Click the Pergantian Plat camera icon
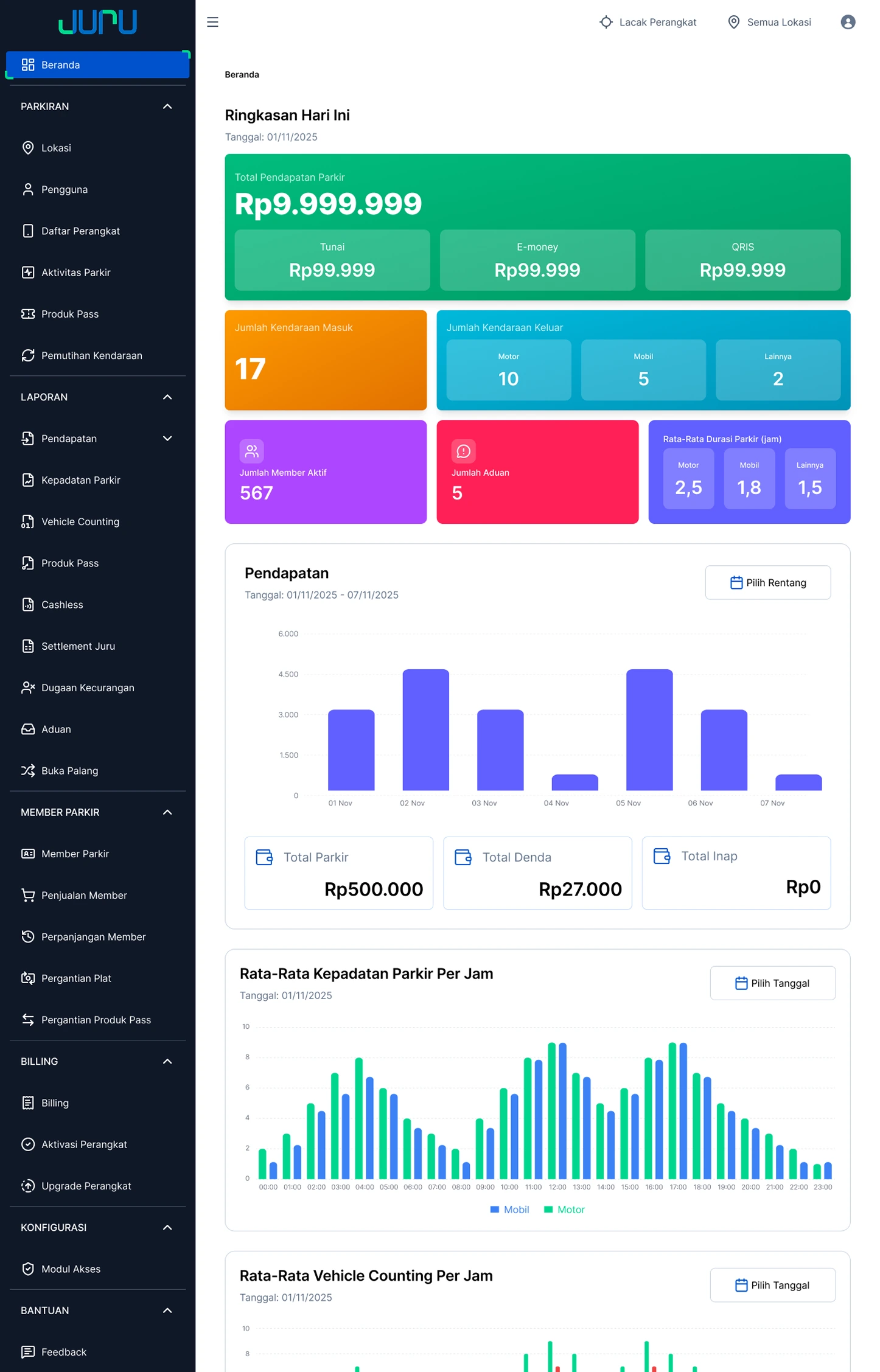Image resolution: width=880 pixels, height=1372 pixels. (x=28, y=978)
